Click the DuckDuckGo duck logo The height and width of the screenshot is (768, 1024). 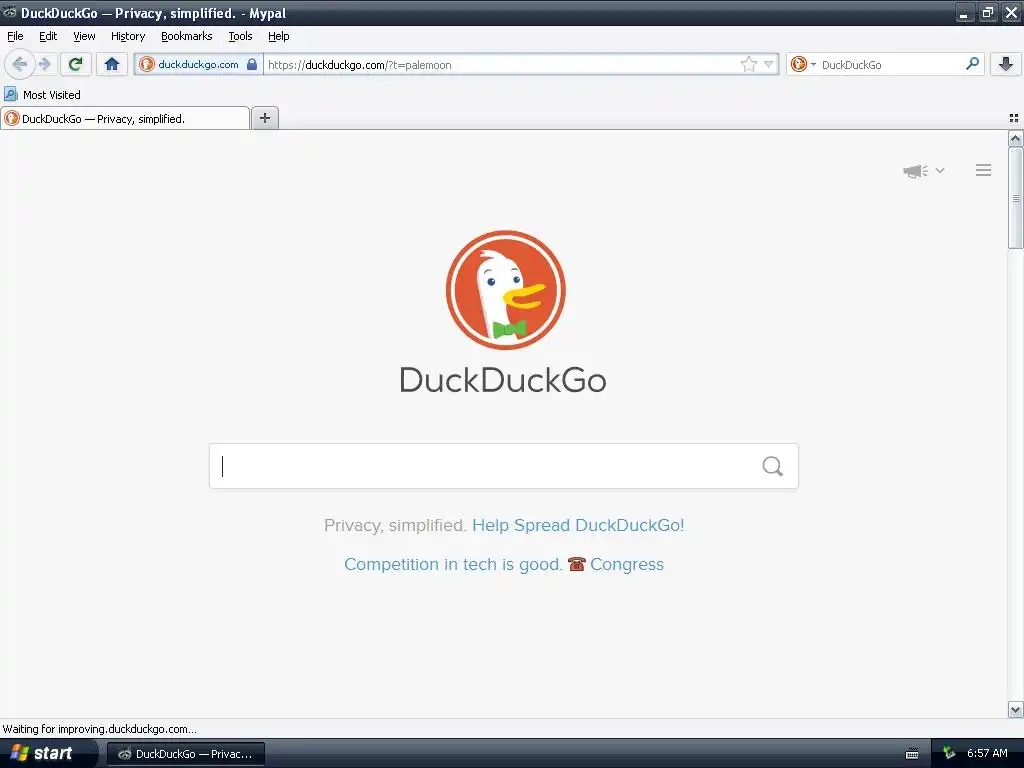pyautogui.click(x=505, y=290)
